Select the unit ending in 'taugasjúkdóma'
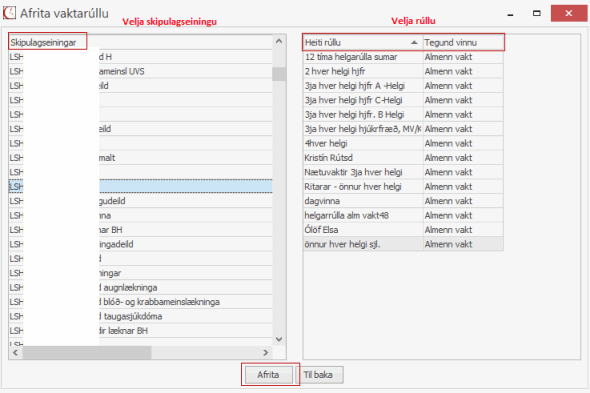 coord(141,316)
